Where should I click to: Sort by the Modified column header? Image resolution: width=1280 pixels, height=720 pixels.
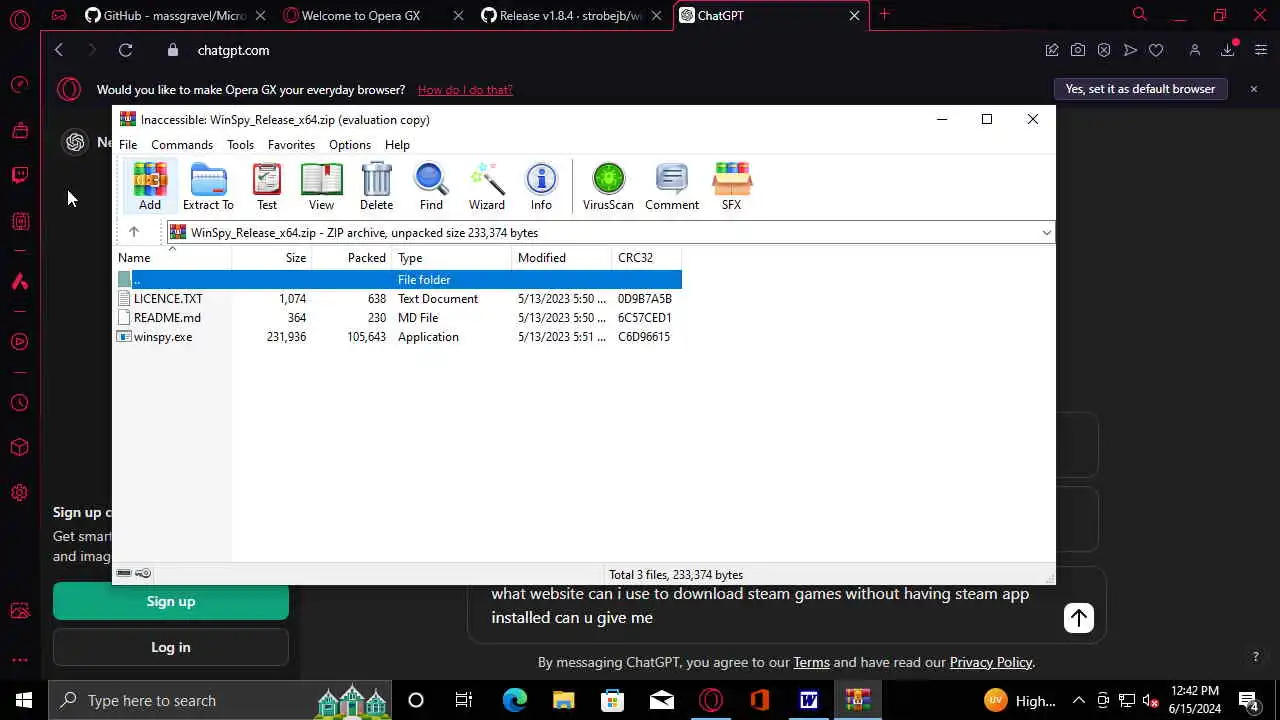click(x=561, y=258)
